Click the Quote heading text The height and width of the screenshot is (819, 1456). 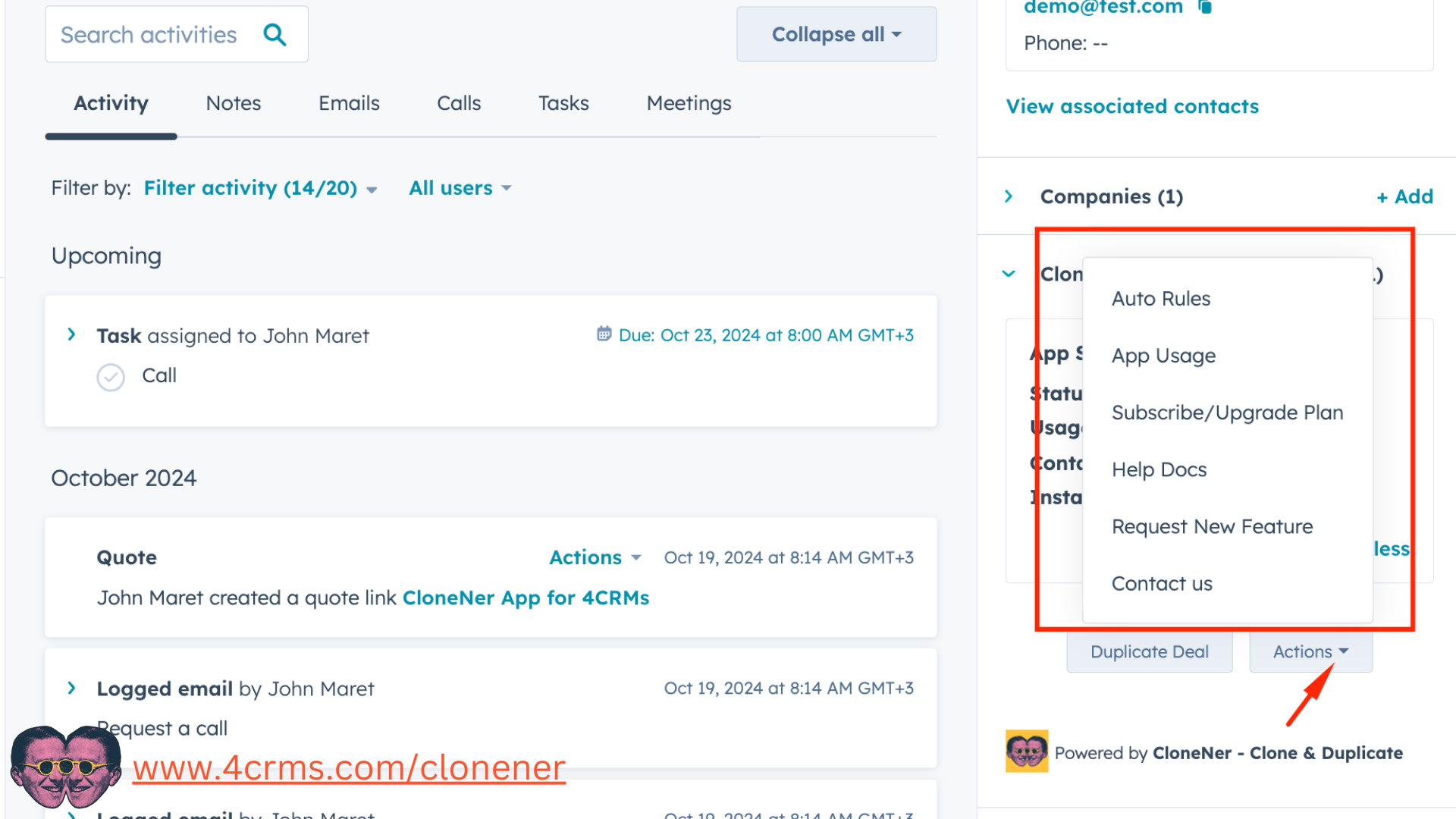tap(127, 557)
